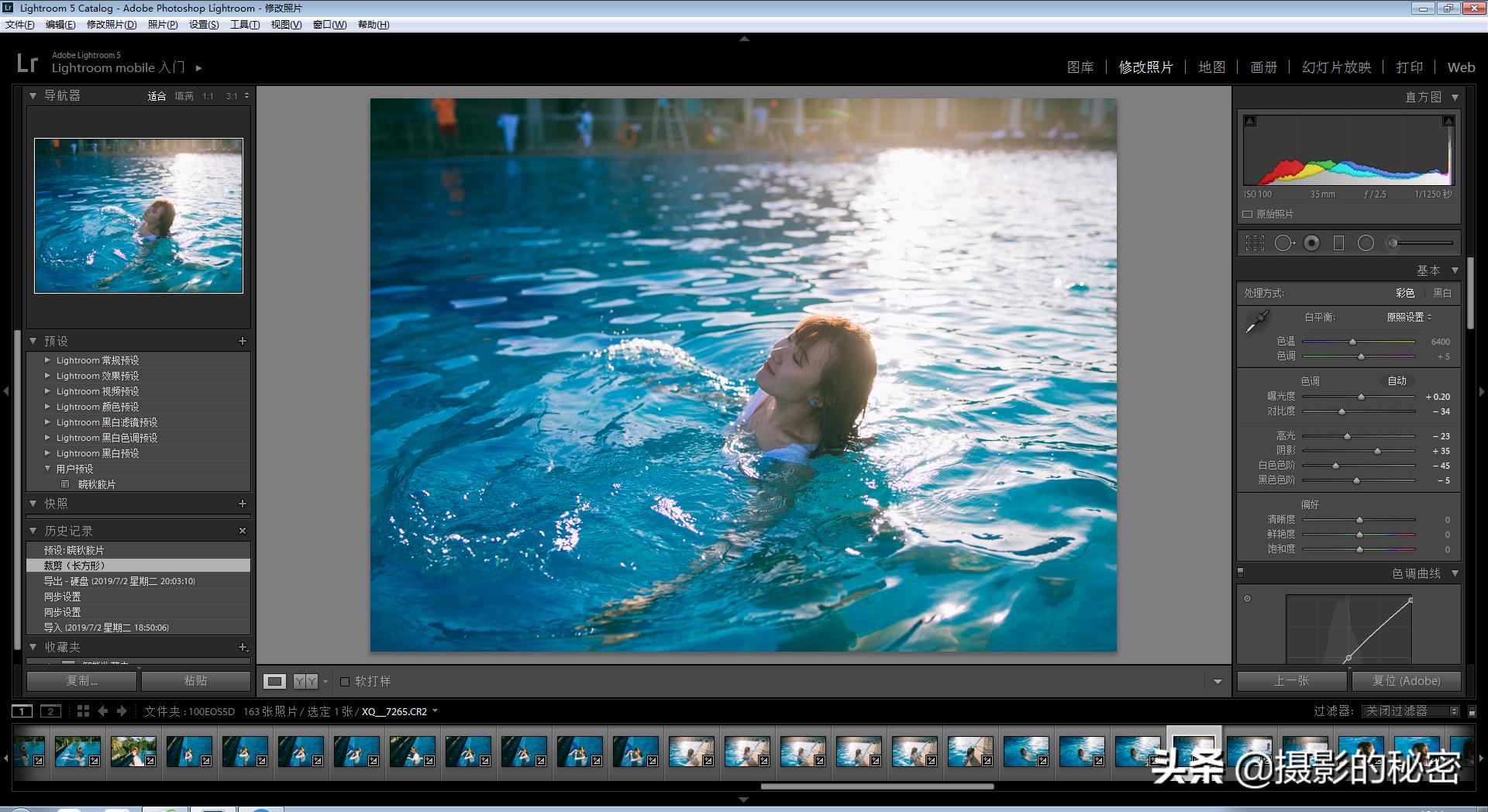Open the 关闭过滤器 filter dropdown

(x=1411, y=711)
